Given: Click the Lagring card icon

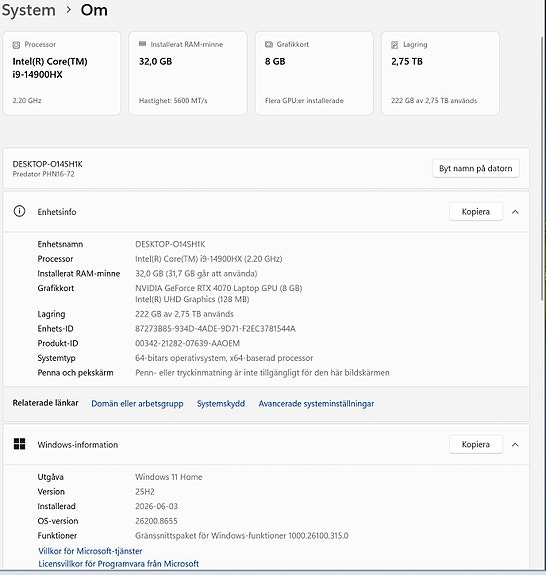Looking at the screenshot, I should tap(395, 45).
